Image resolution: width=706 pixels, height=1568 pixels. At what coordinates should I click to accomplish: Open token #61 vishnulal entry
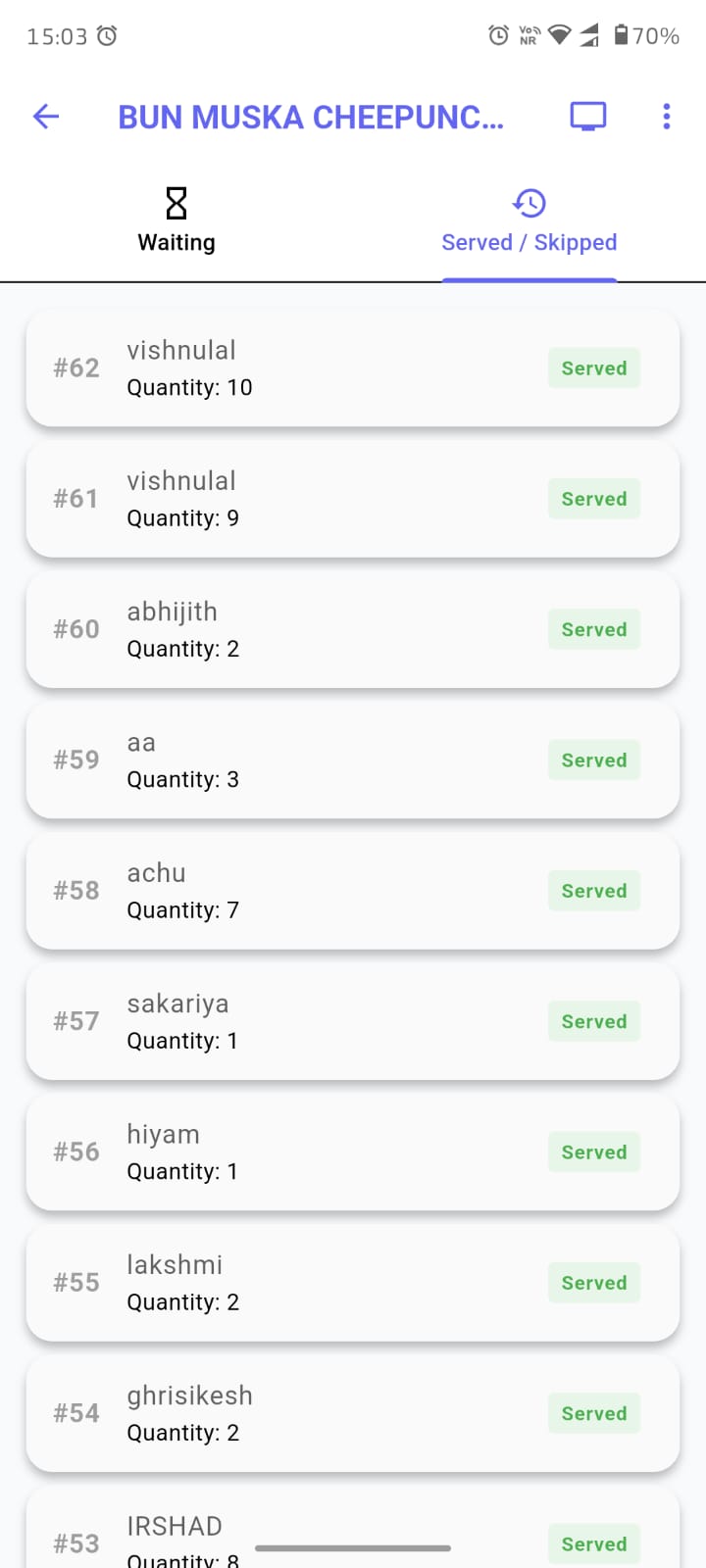pos(294,499)
